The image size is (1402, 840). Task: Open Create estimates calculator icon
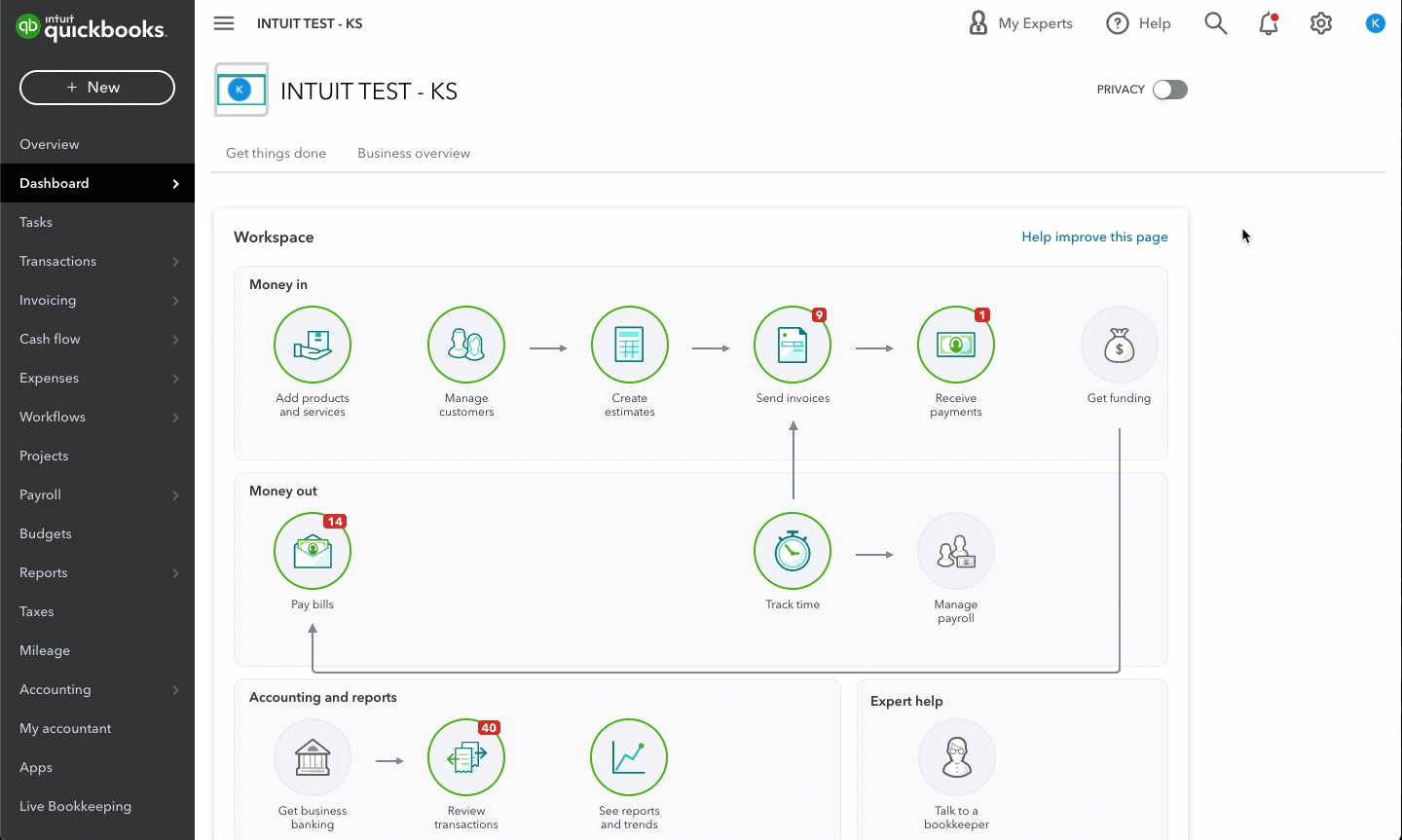[629, 346]
